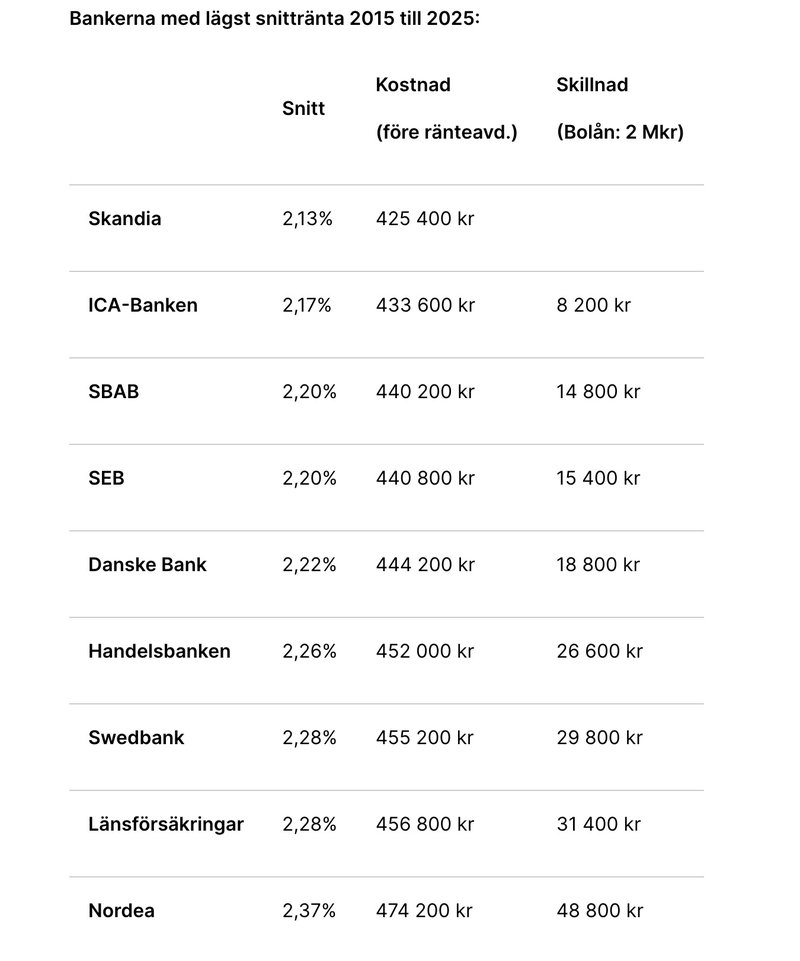Select ICA-Banken's 8 200 kr difference

pos(594,306)
